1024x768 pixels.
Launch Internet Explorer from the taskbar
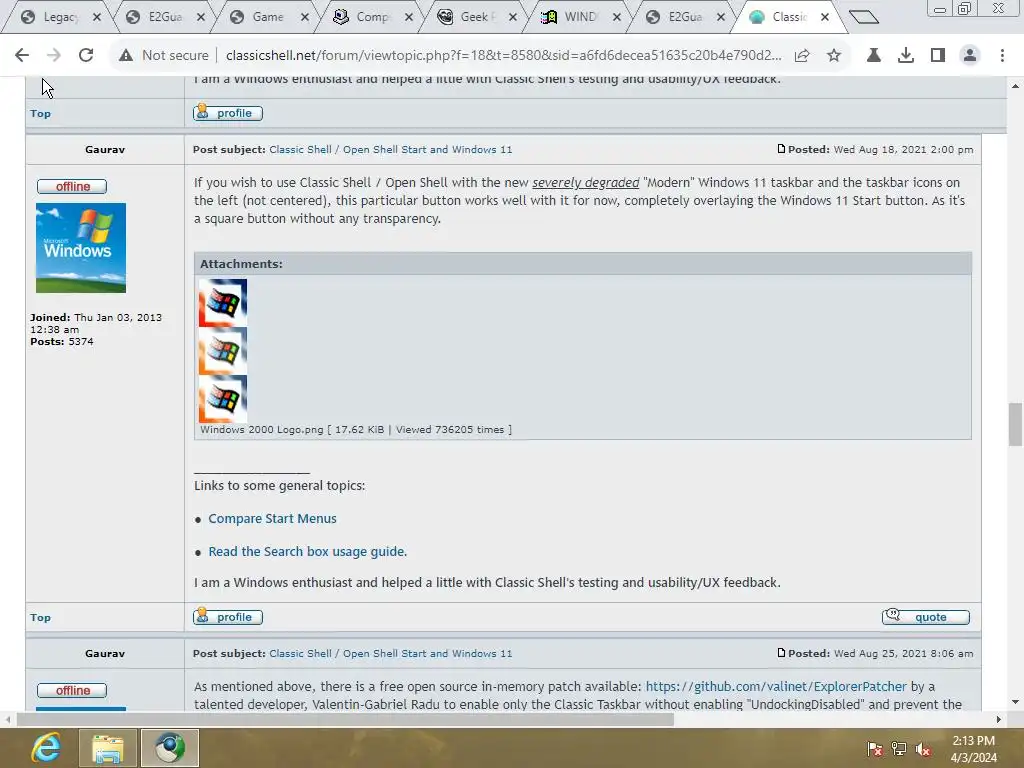click(46, 748)
